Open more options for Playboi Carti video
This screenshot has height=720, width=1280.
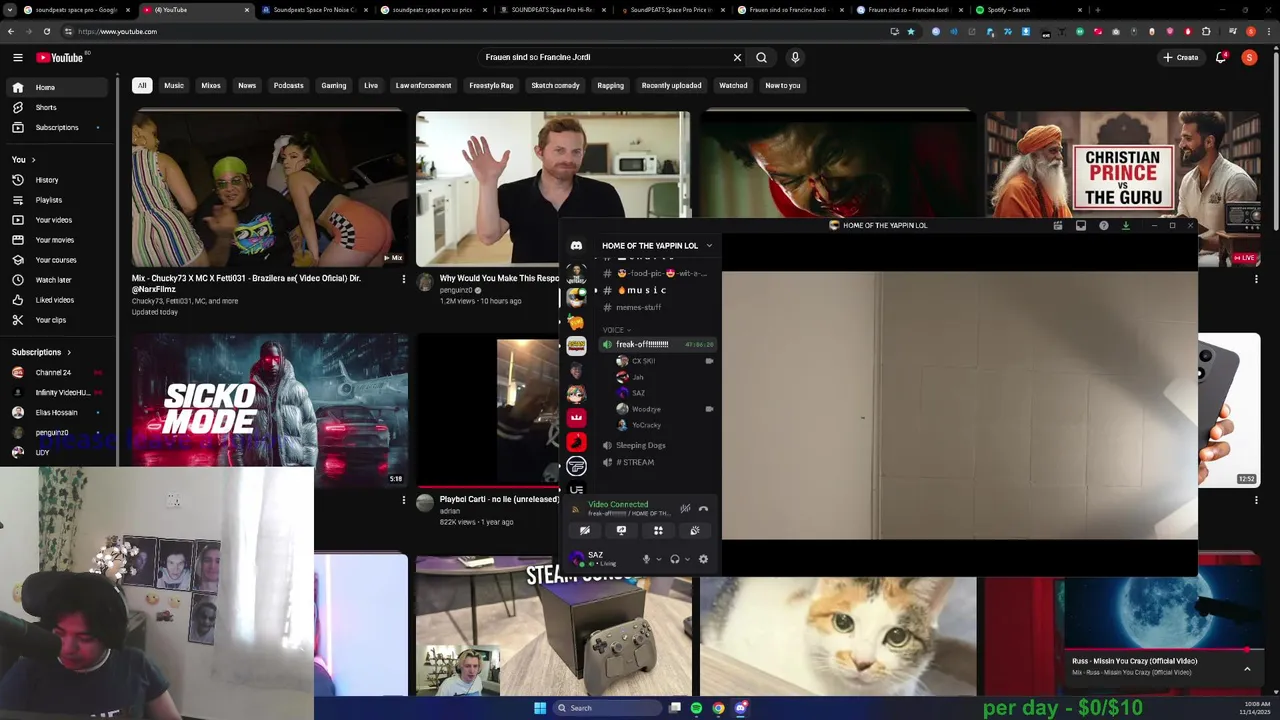point(404,500)
